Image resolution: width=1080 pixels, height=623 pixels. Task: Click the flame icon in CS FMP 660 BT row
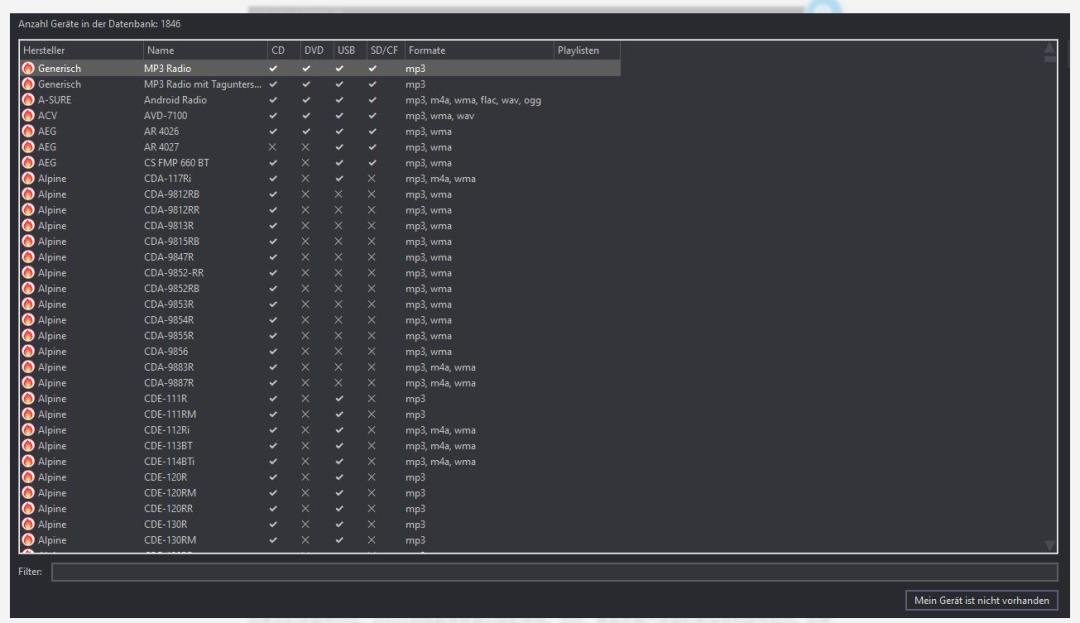28,162
